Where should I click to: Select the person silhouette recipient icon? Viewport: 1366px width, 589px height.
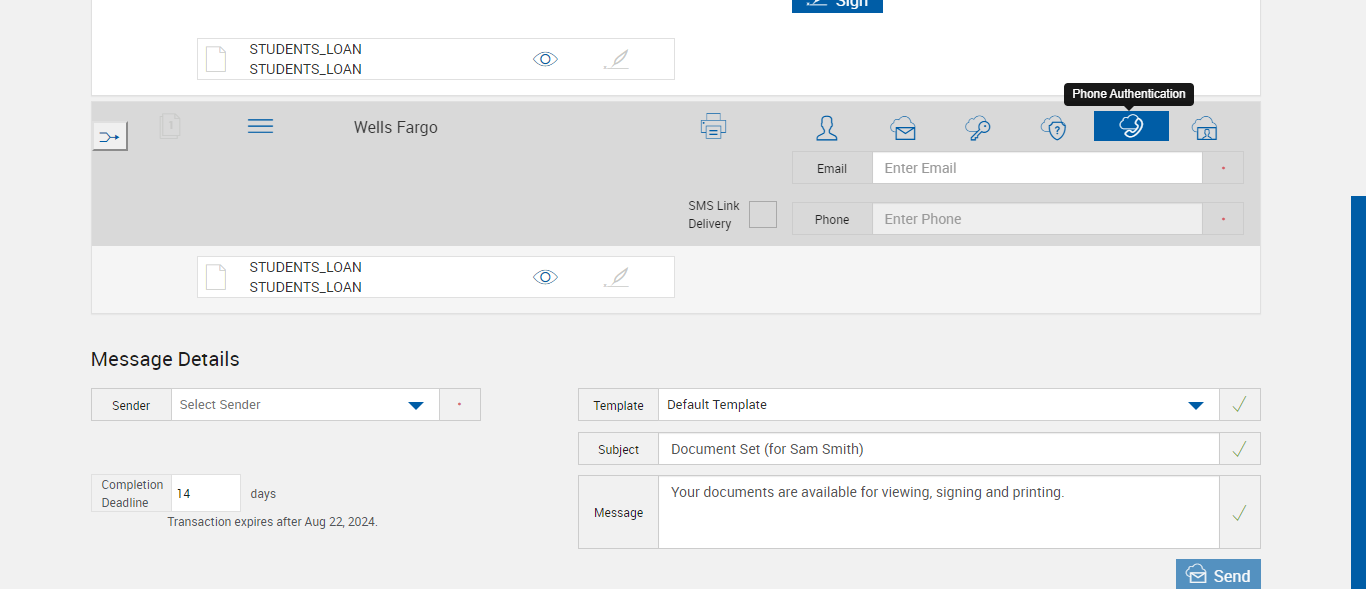pyautogui.click(x=826, y=128)
